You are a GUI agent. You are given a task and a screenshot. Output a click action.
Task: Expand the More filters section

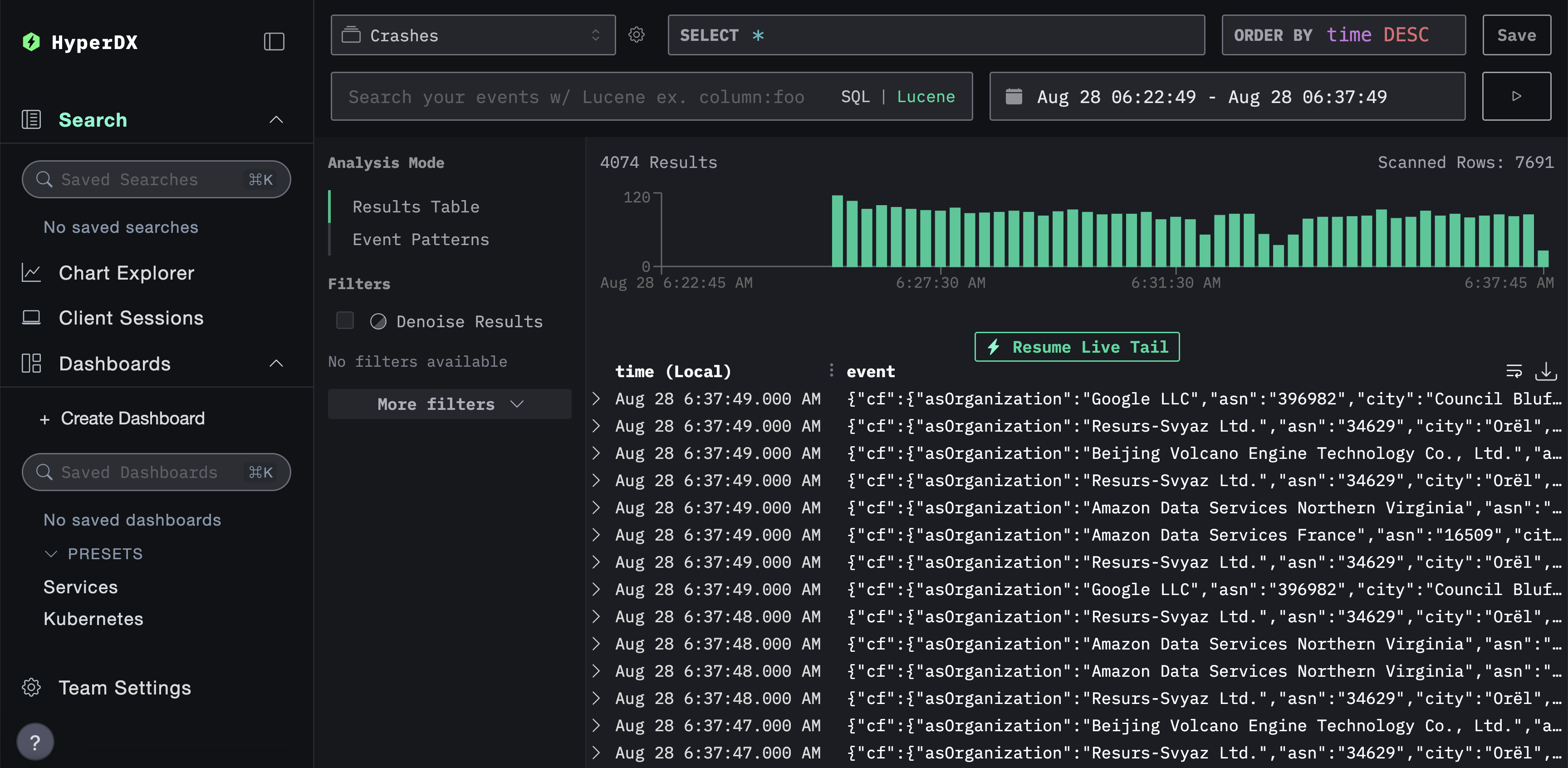point(449,404)
